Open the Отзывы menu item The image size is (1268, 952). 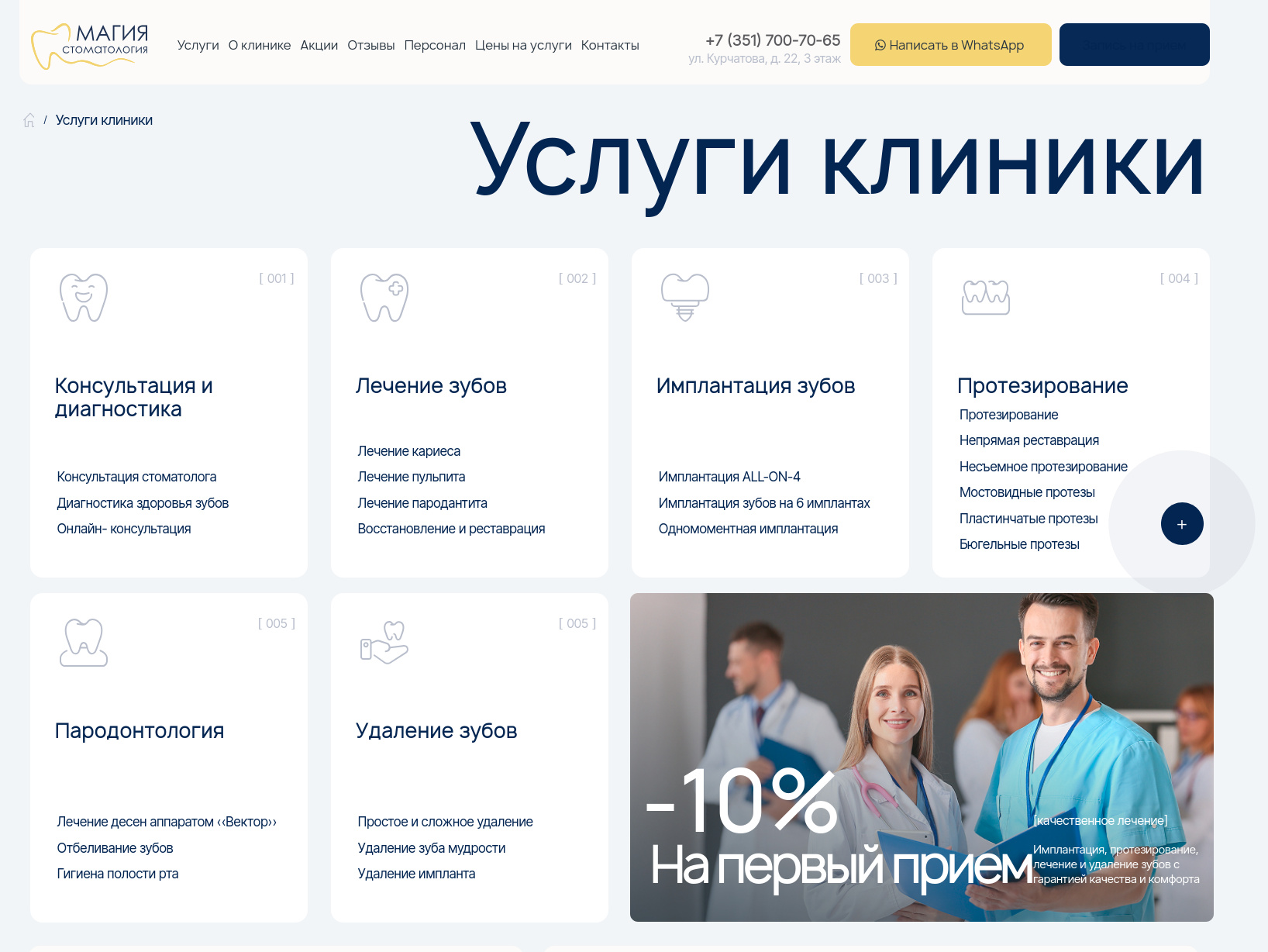pyautogui.click(x=371, y=45)
